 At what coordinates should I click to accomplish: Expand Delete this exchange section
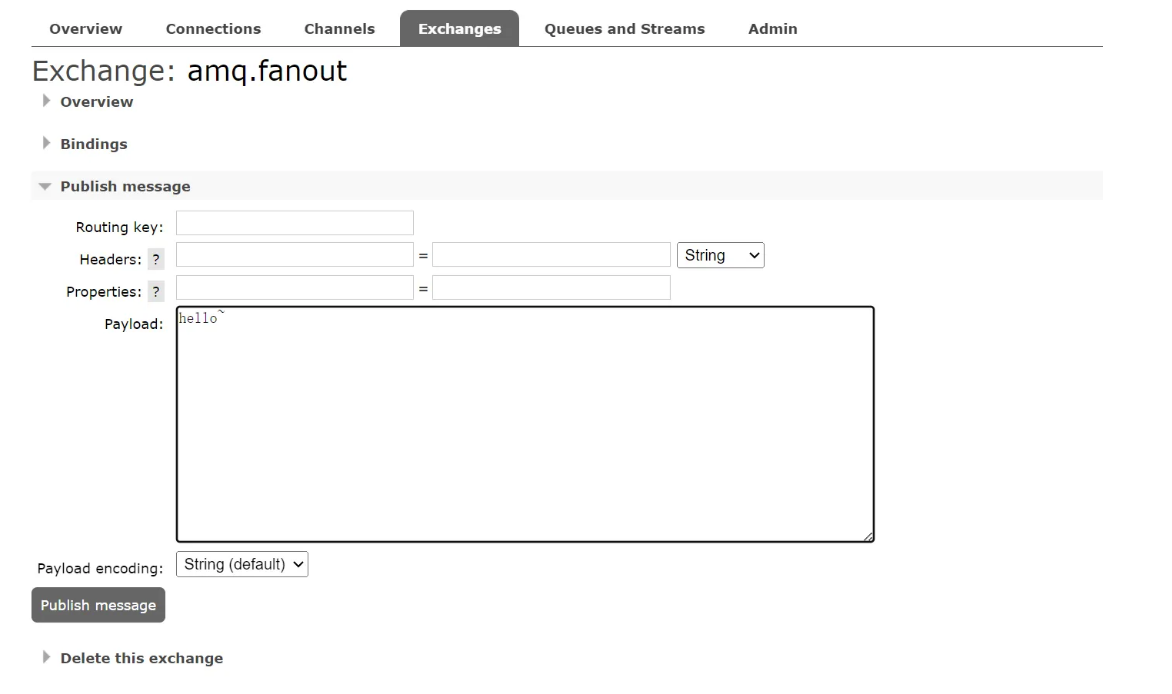(x=141, y=659)
